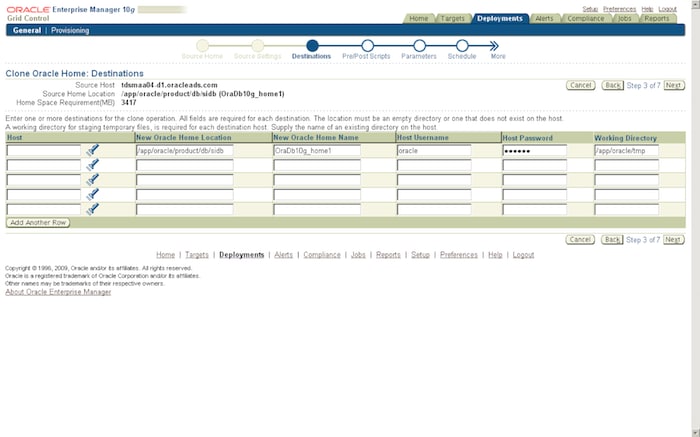Click Logout link in header
This screenshot has width=700, height=437.
(x=667, y=9)
